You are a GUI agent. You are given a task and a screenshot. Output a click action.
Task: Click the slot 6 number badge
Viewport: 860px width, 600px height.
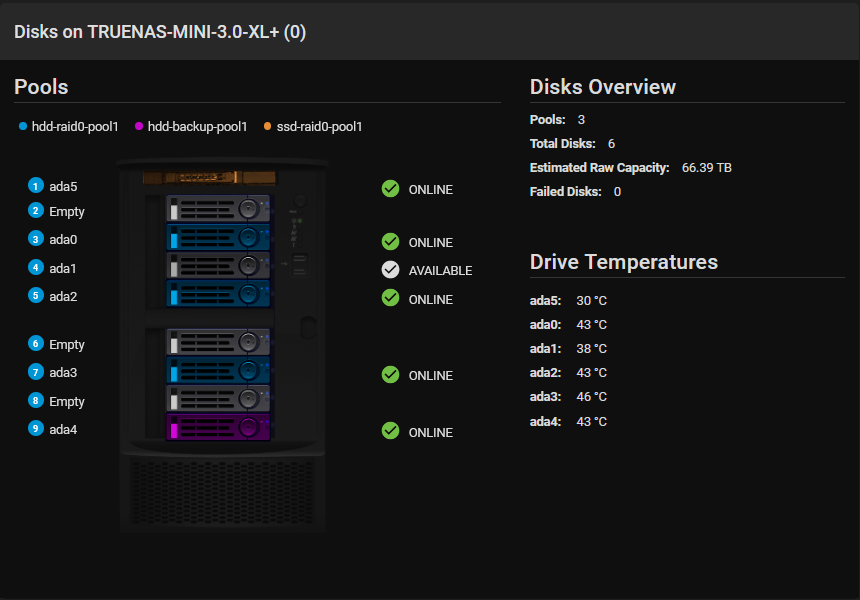(36, 344)
